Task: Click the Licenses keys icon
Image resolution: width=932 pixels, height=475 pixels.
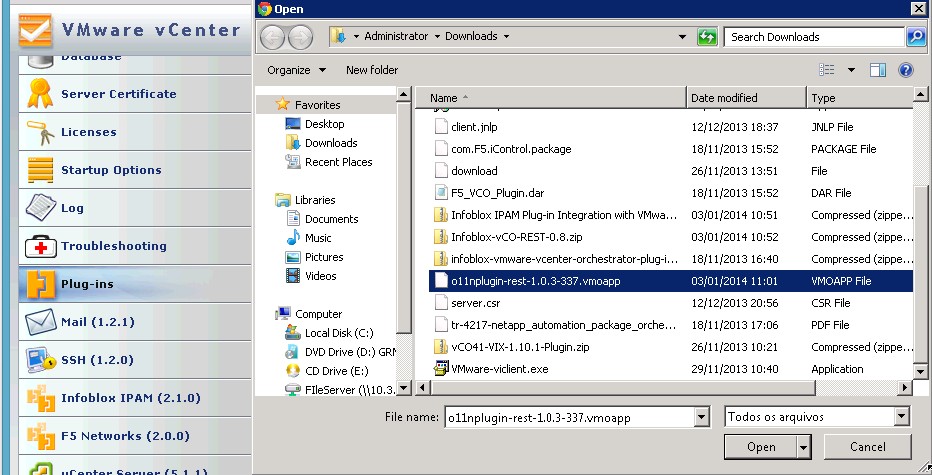Action: 39,132
